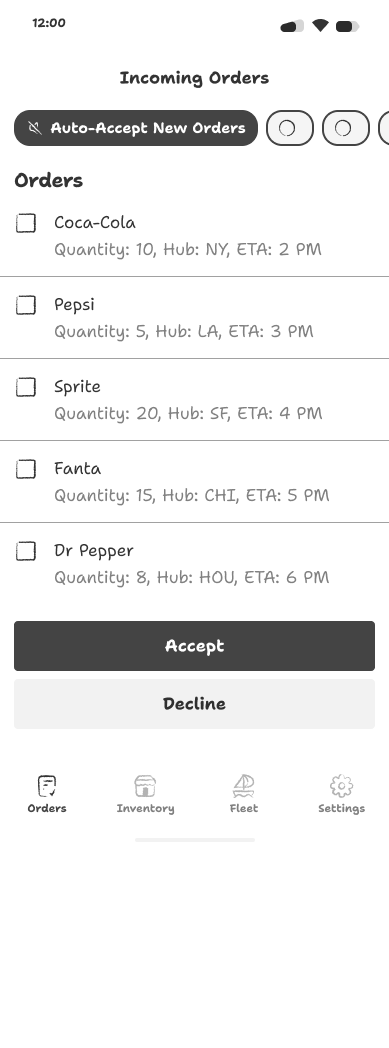Select the Sprite order checkbox
The width and height of the screenshot is (389, 1048).
(26, 387)
